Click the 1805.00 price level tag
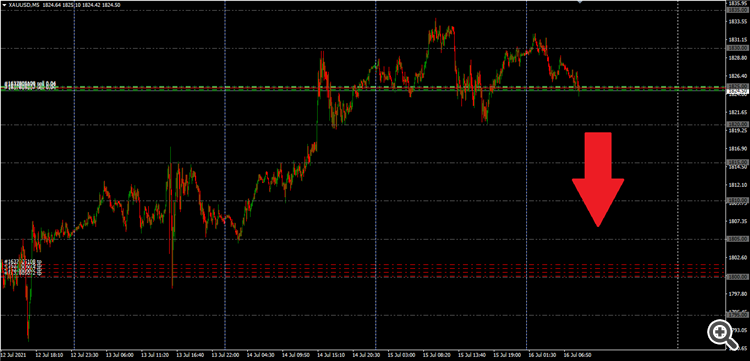Screen dimensions: 750x361 click(737, 239)
